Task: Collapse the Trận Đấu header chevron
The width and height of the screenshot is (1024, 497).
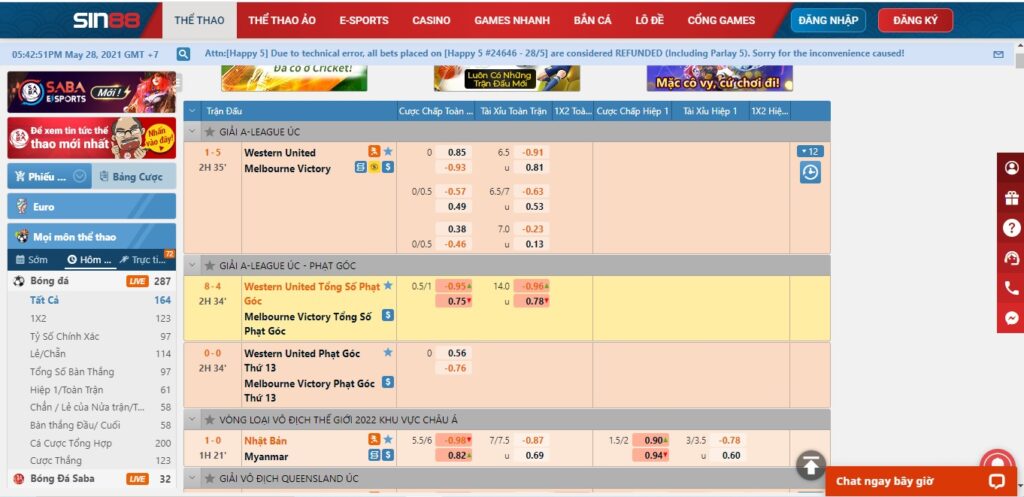Action: (193, 111)
